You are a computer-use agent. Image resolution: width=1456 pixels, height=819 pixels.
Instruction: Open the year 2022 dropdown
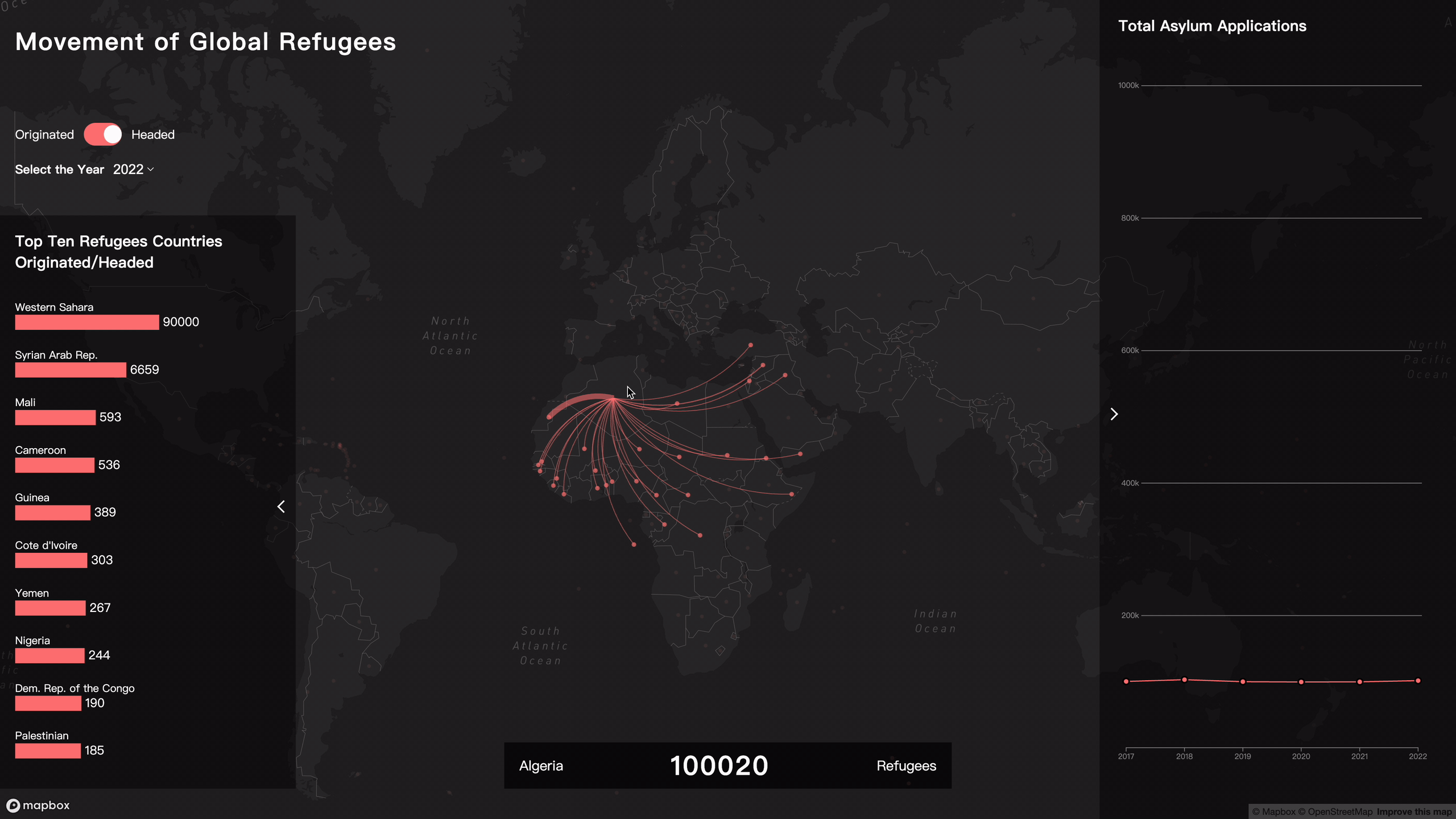pos(133,169)
